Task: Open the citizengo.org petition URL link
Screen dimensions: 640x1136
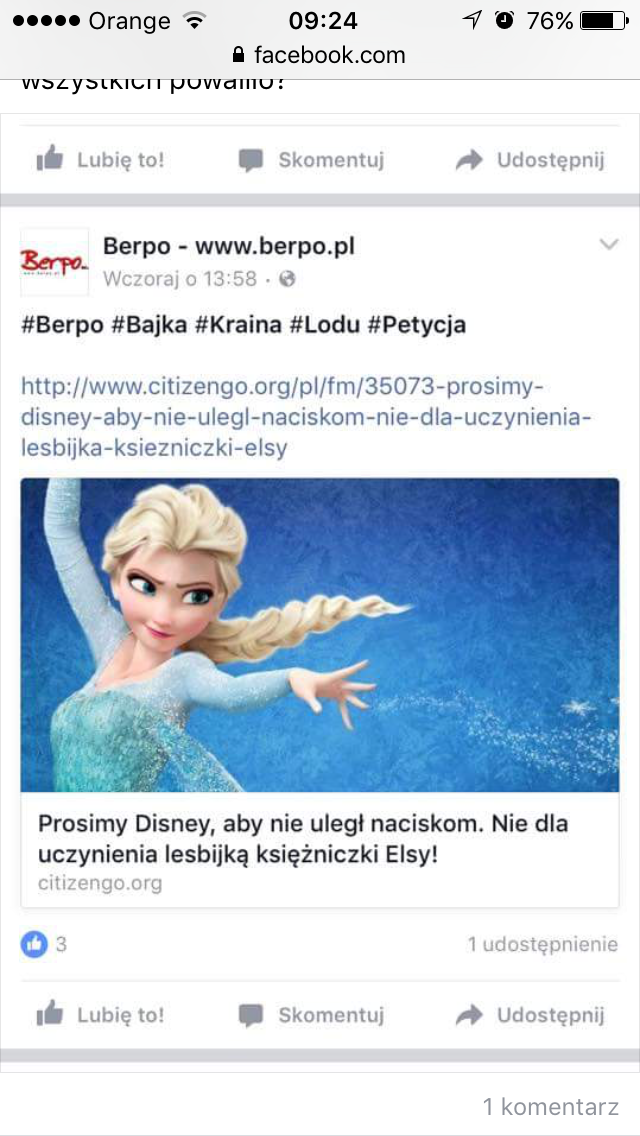Action: point(306,417)
